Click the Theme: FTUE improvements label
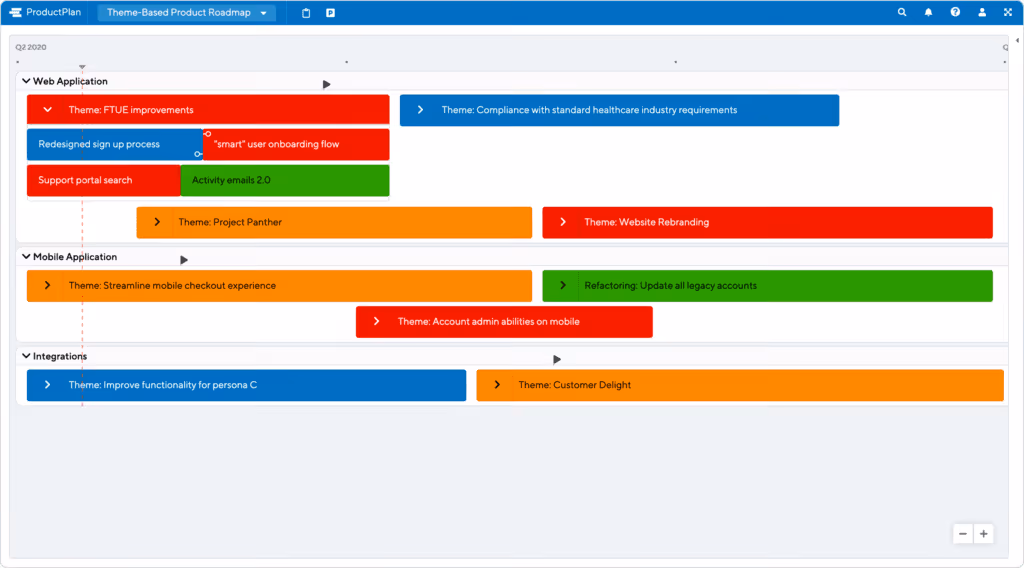 click(x=131, y=110)
